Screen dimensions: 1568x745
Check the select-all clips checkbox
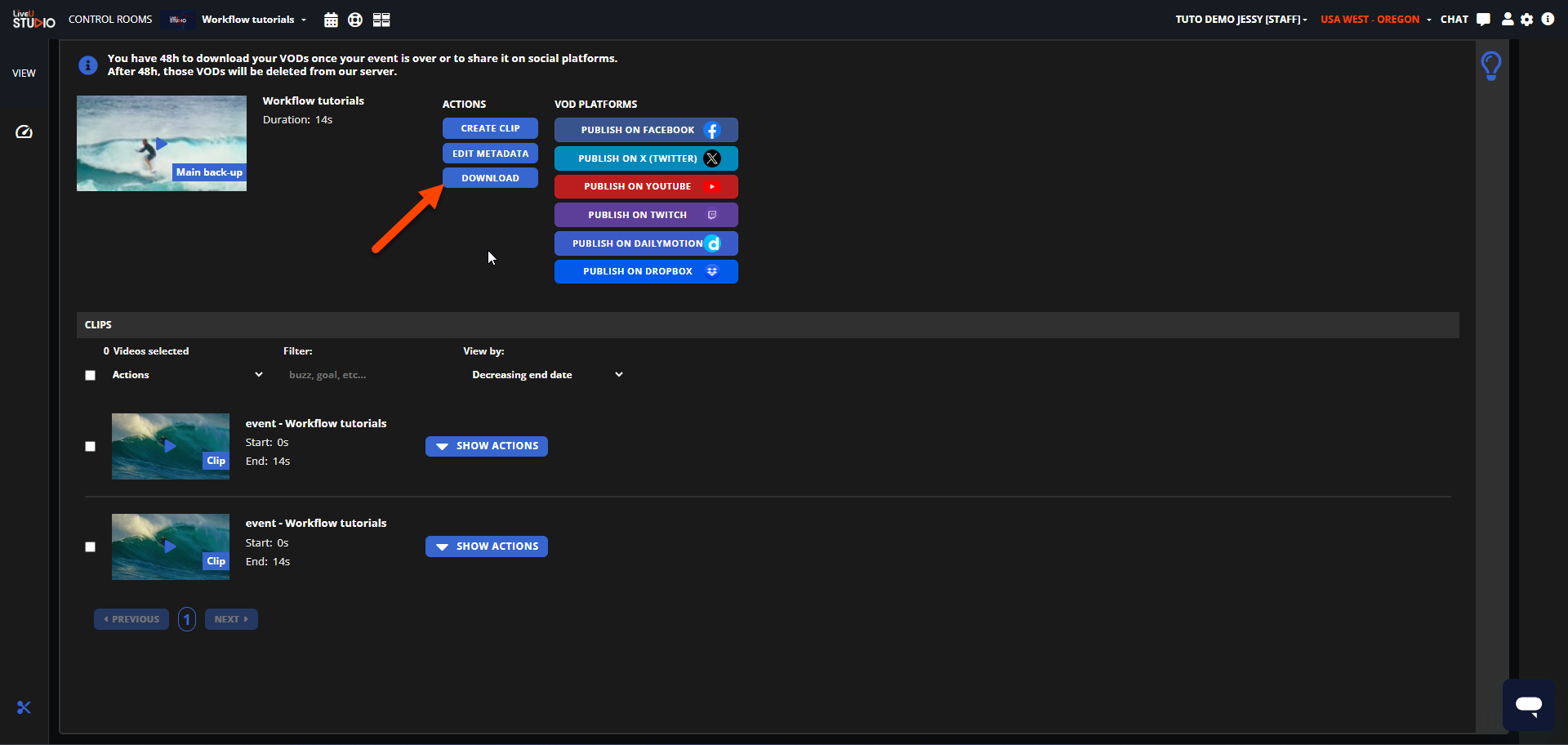point(91,376)
